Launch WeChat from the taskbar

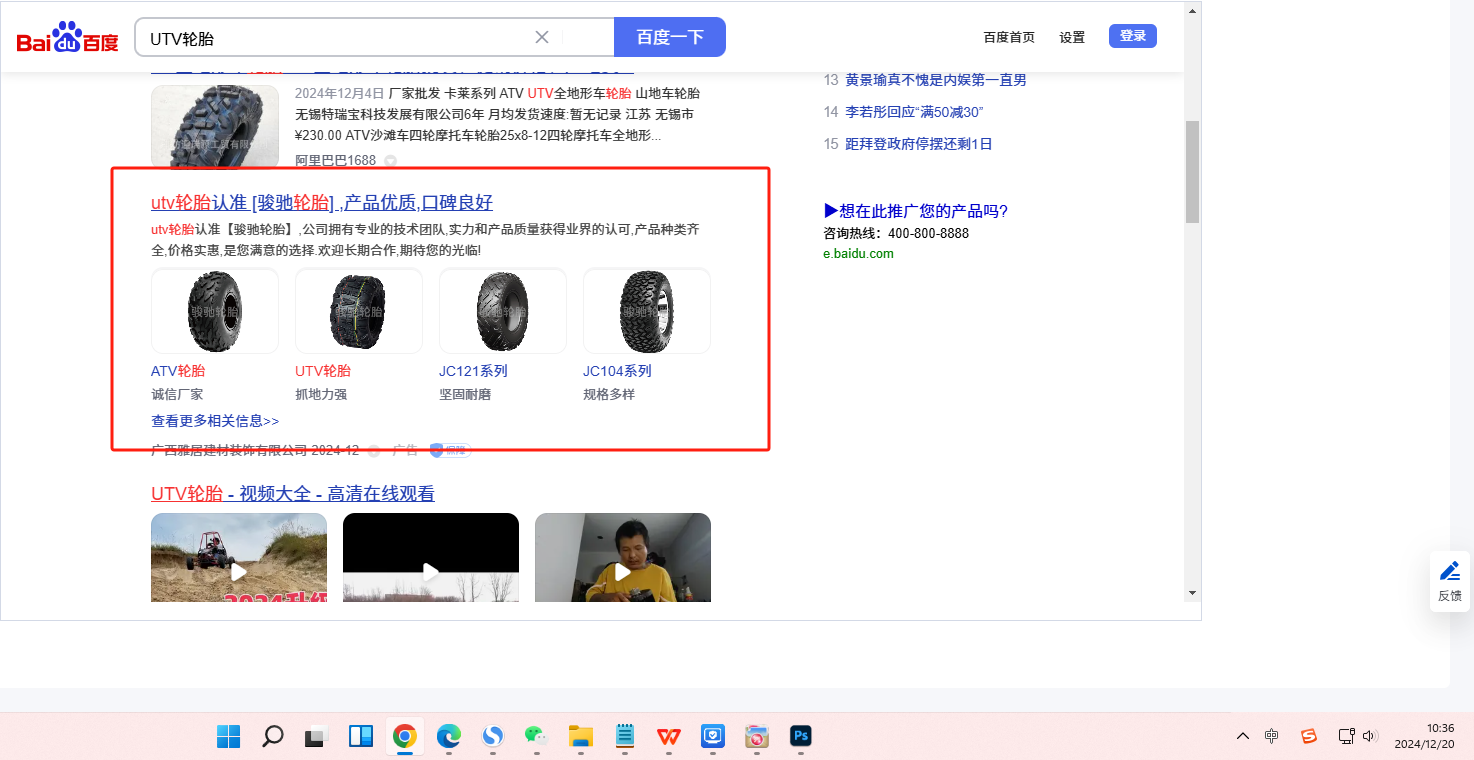536,737
